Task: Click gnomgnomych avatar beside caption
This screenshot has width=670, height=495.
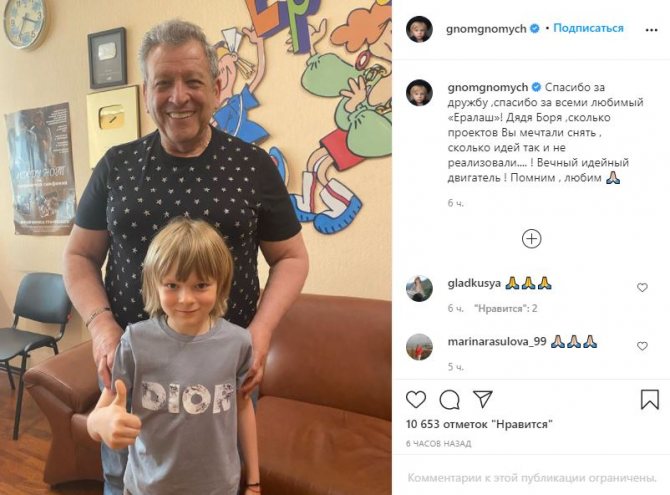Action: pyautogui.click(x=419, y=92)
